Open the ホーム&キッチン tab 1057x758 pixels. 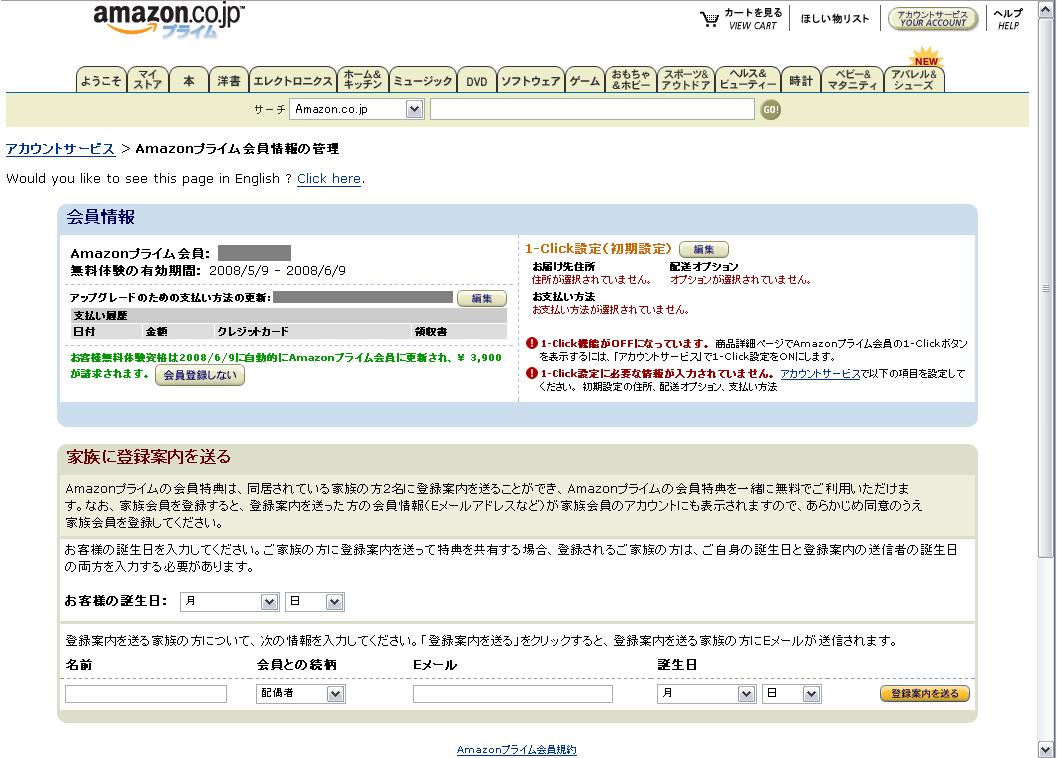pyautogui.click(x=363, y=80)
